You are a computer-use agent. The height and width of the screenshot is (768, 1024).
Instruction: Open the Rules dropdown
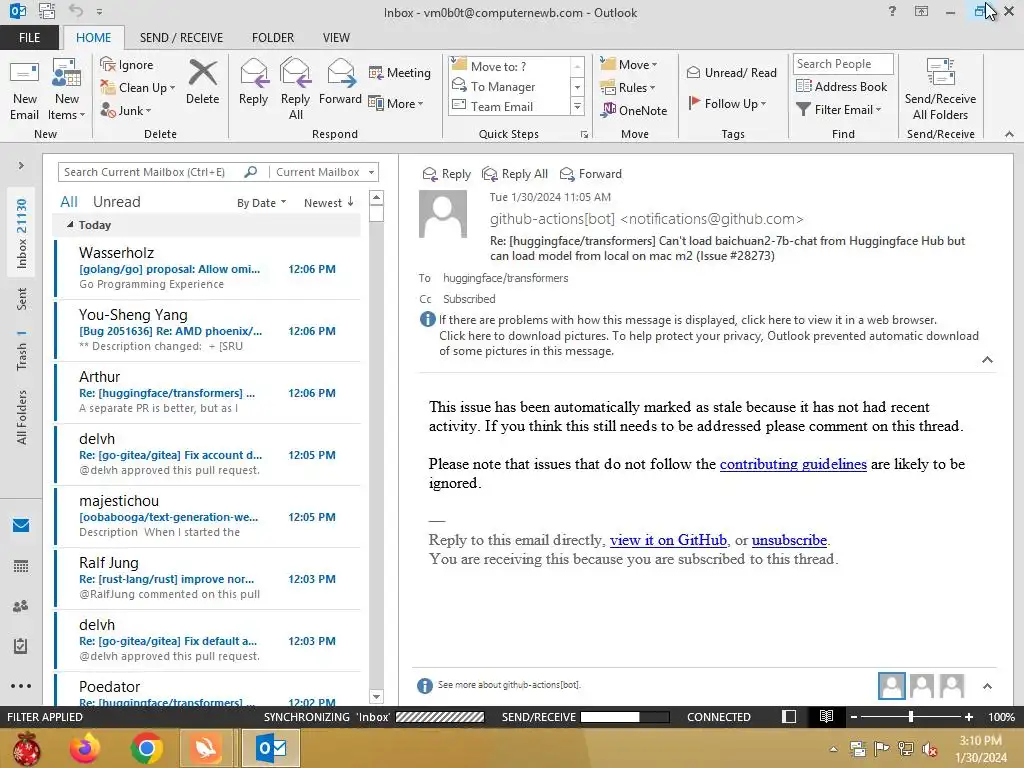pyautogui.click(x=628, y=88)
